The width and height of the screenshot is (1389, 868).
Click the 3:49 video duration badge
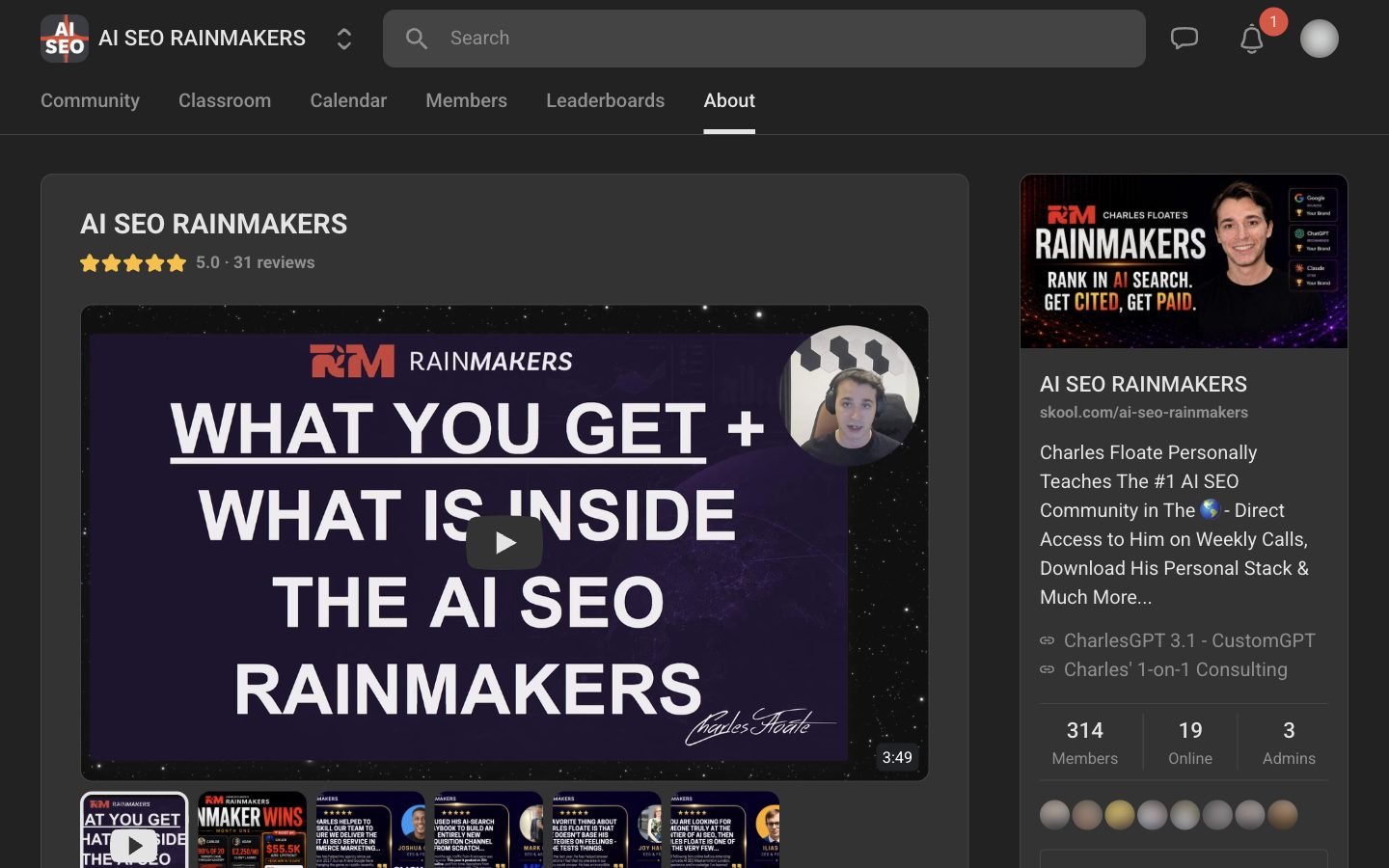click(897, 757)
